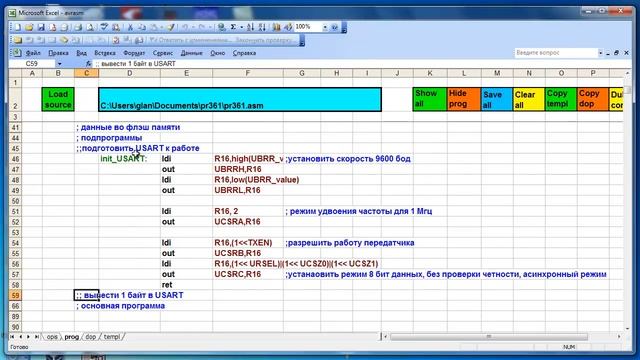Activate the Format Painter brush

point(171,27)
